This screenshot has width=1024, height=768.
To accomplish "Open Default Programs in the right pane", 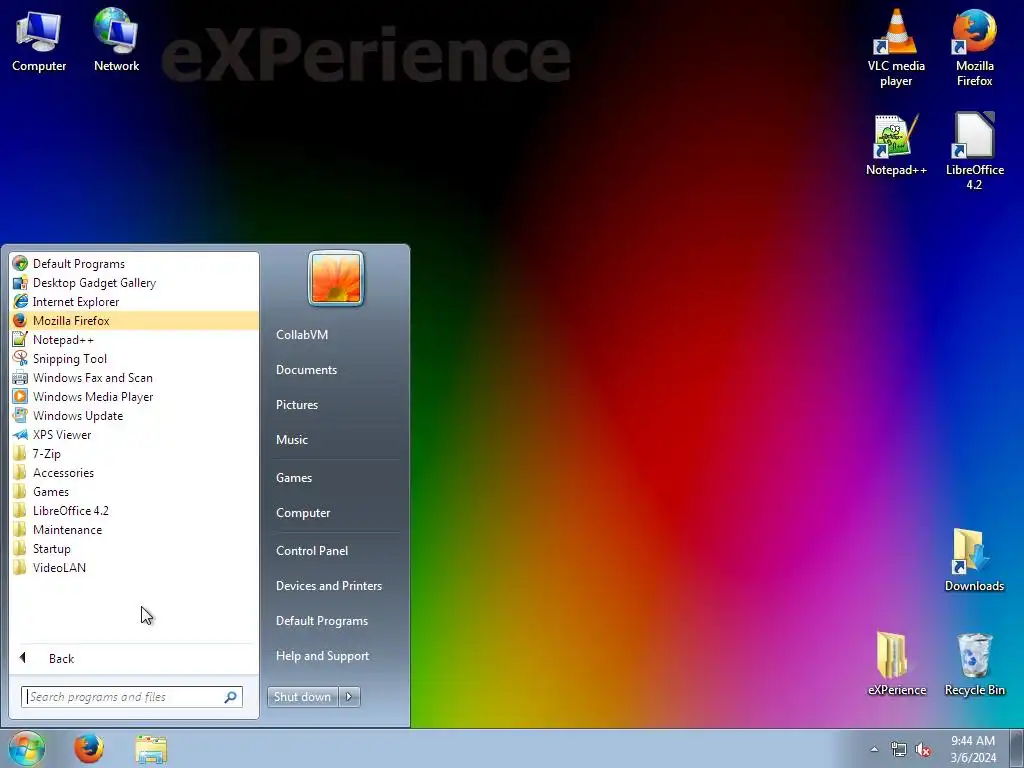I will [x=336, y=620].
